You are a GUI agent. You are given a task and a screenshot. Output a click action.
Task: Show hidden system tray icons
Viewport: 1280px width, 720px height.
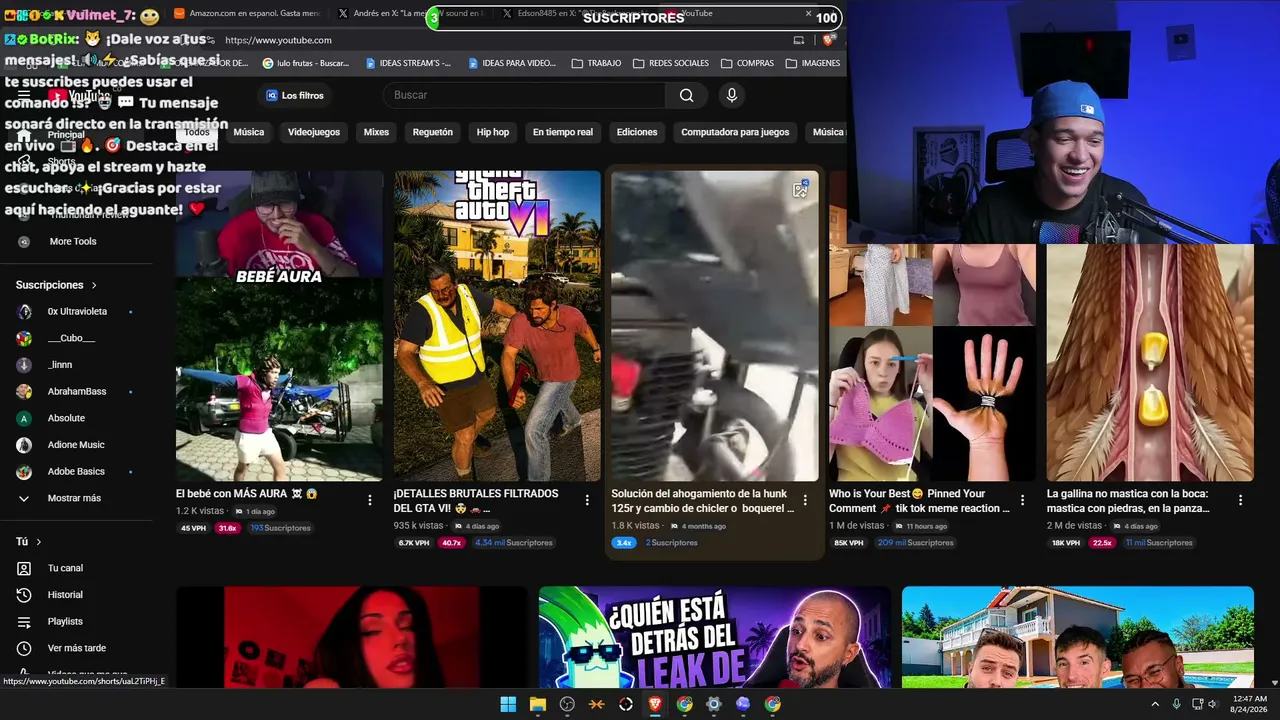point(1155,704)
